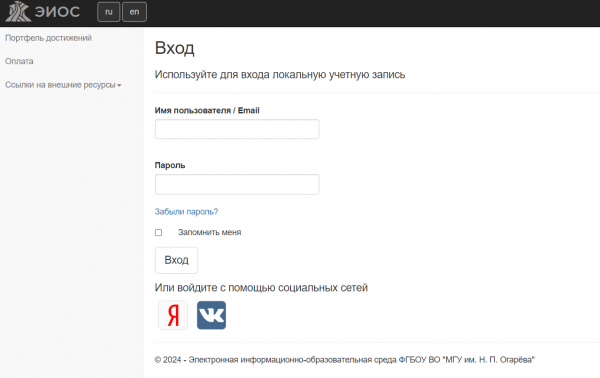Click the Пароль field label
The image size is (600, 378).
[170, 165]
